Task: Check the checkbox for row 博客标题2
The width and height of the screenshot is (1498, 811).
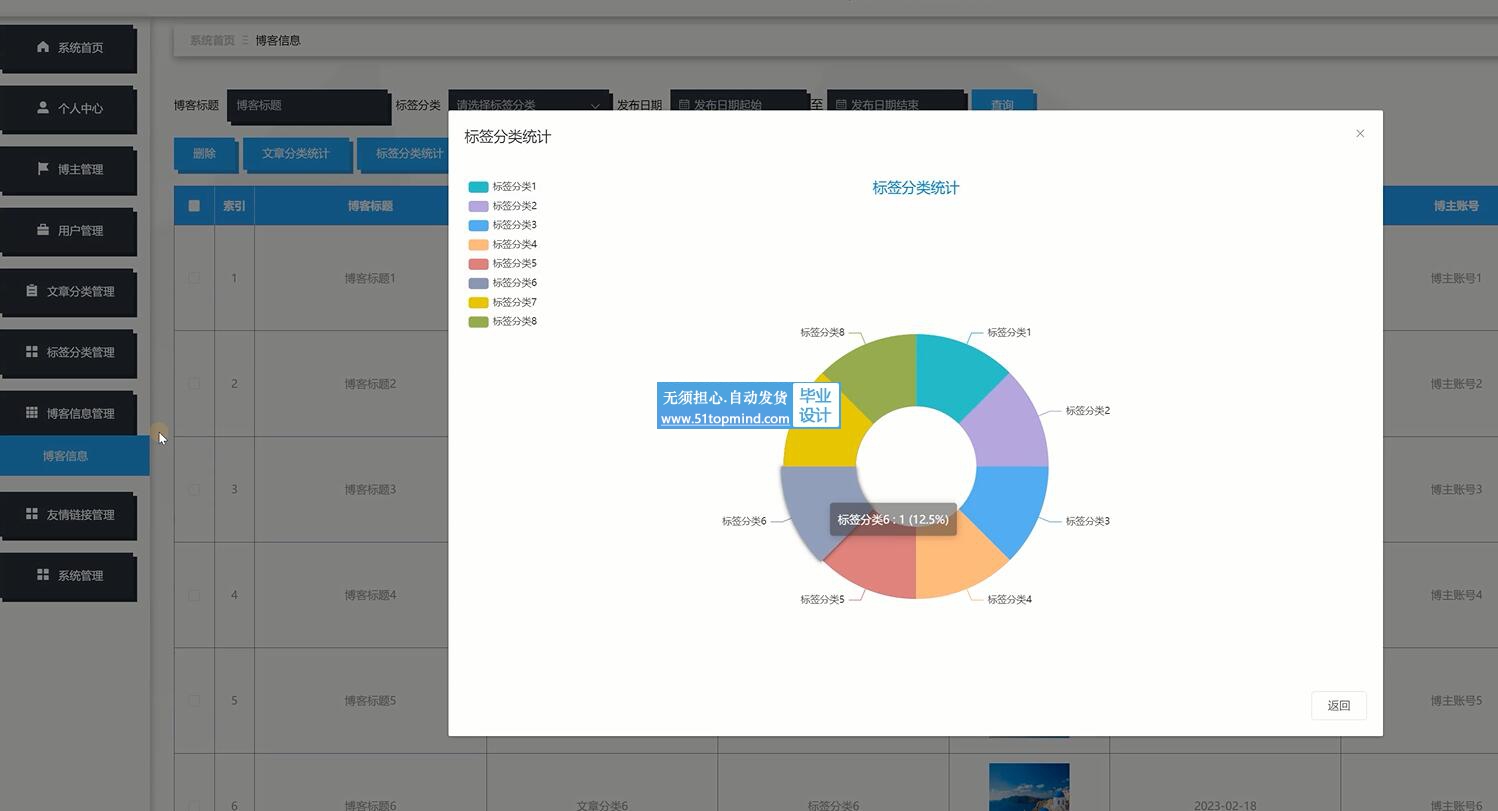Action: coord(194,383)
